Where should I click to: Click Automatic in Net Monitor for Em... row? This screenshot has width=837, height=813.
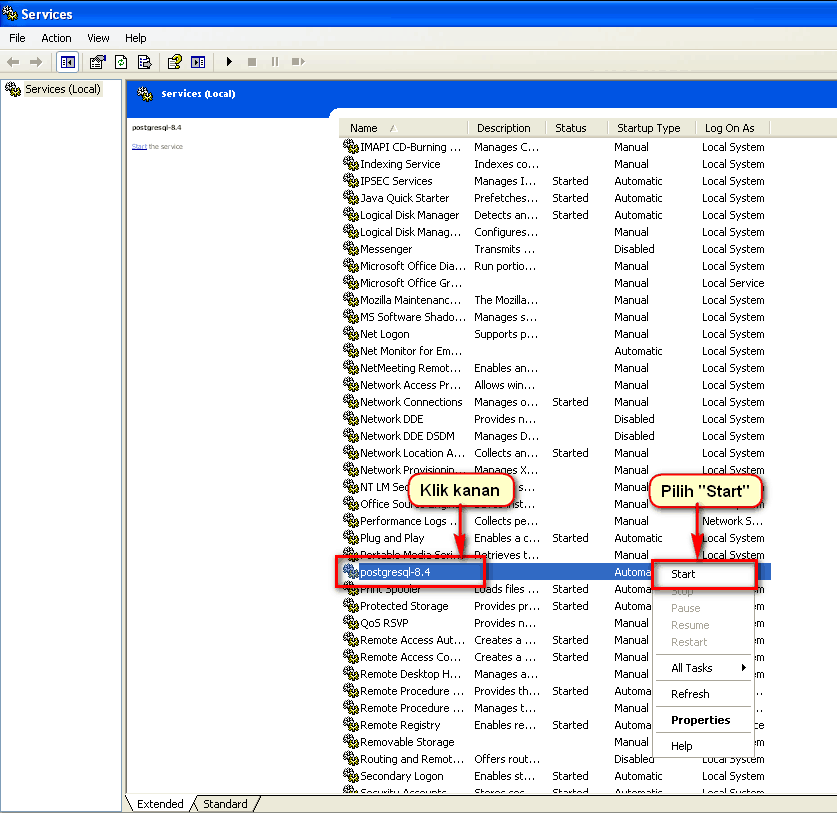click(638, 351)
